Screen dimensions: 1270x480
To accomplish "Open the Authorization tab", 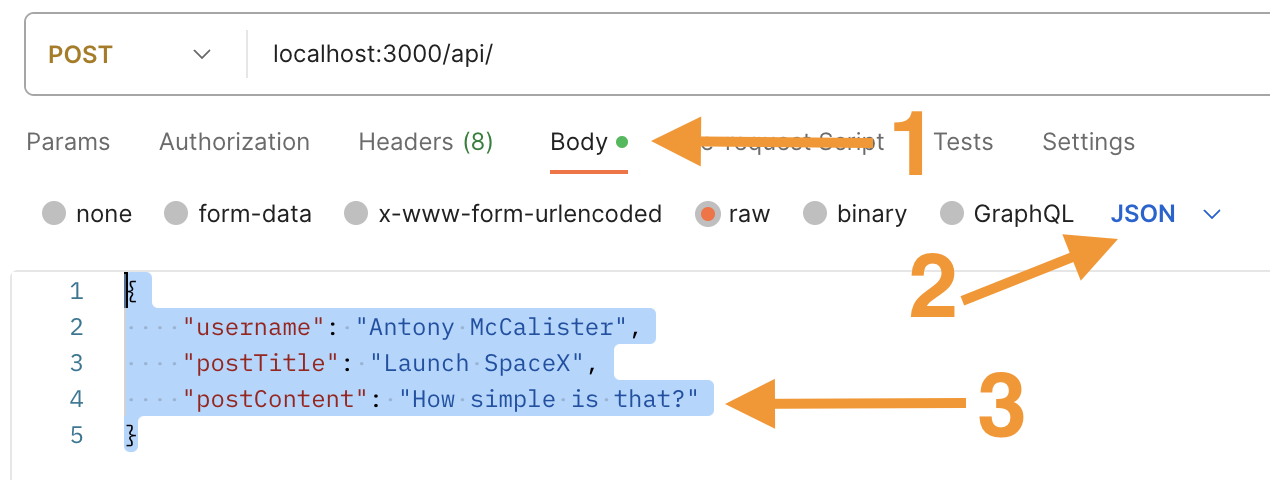I will click(x=234, y=142).
